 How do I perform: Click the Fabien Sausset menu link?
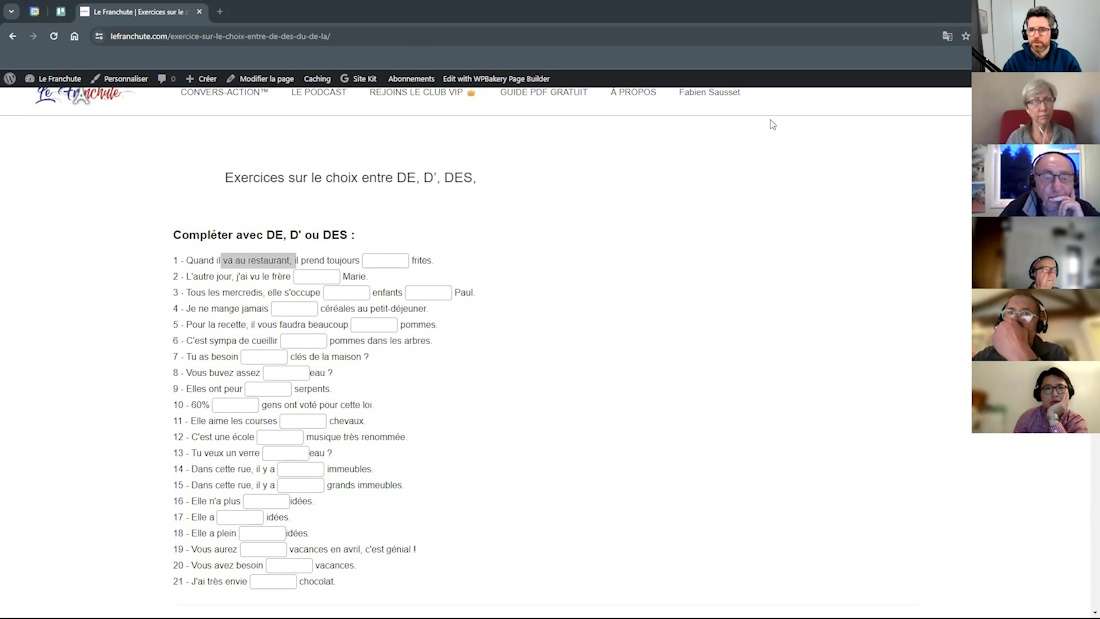pos(709,92)
